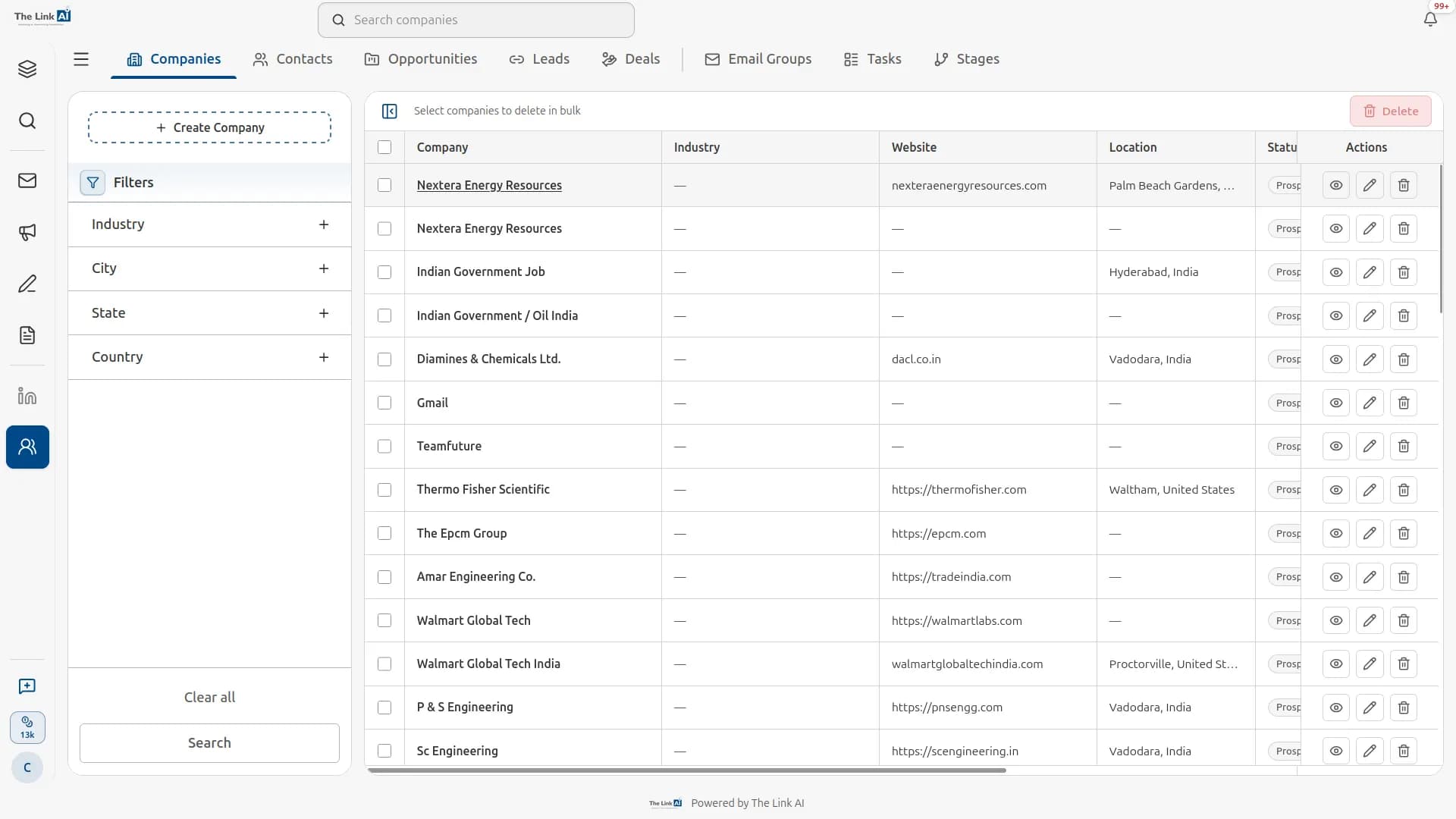Click the bulk Delete button
This screenshot has height=819, width=1456.
point(1391,111)
